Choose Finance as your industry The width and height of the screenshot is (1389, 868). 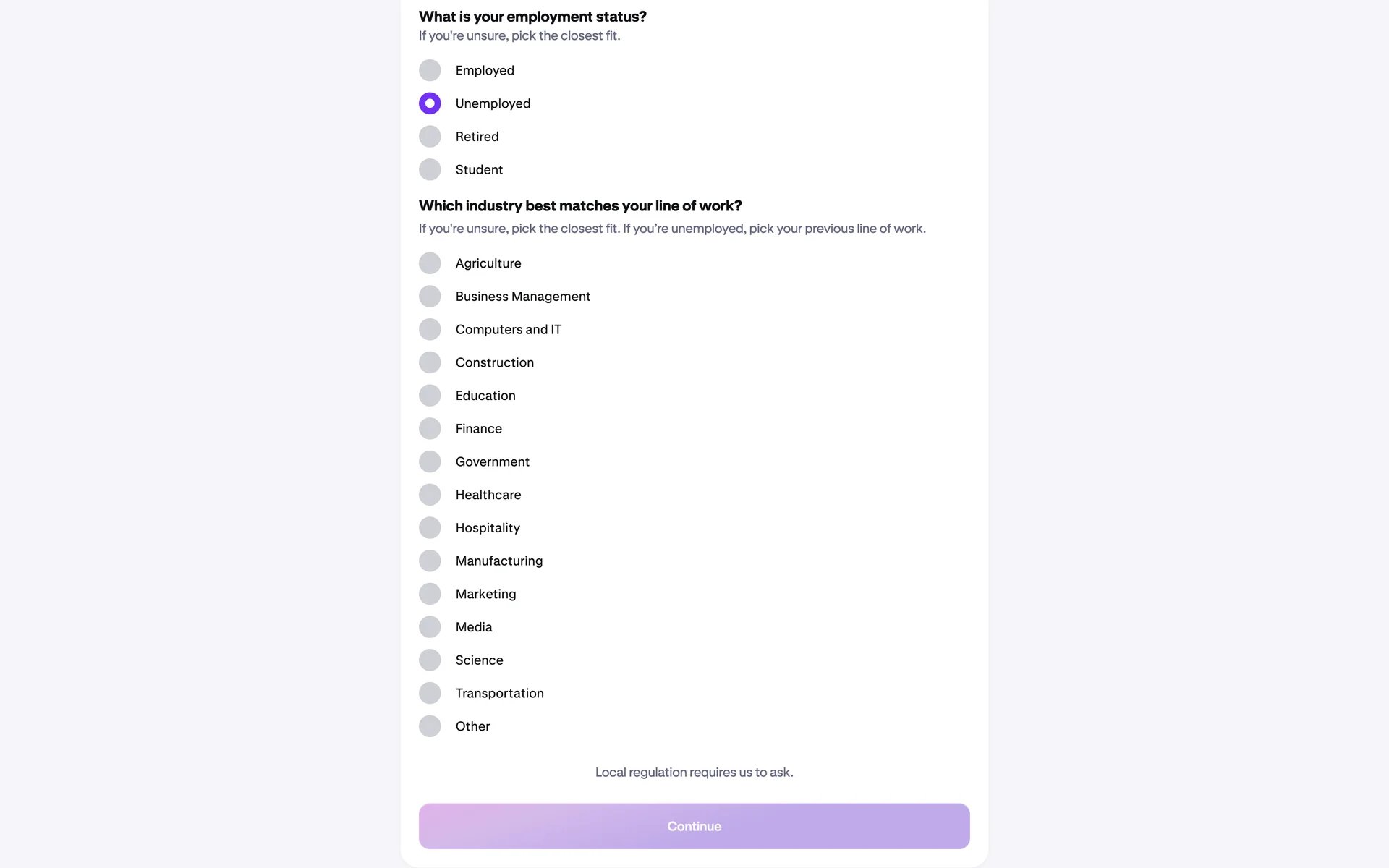(x=430, y=429)
